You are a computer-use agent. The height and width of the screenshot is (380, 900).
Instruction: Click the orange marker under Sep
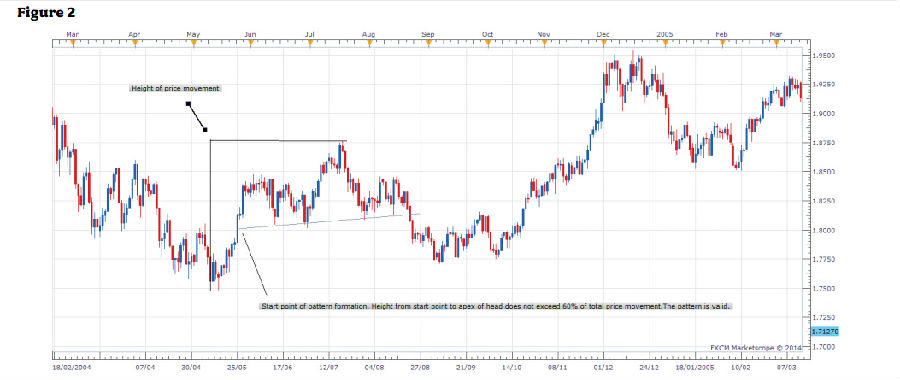[x=428, y=42]
